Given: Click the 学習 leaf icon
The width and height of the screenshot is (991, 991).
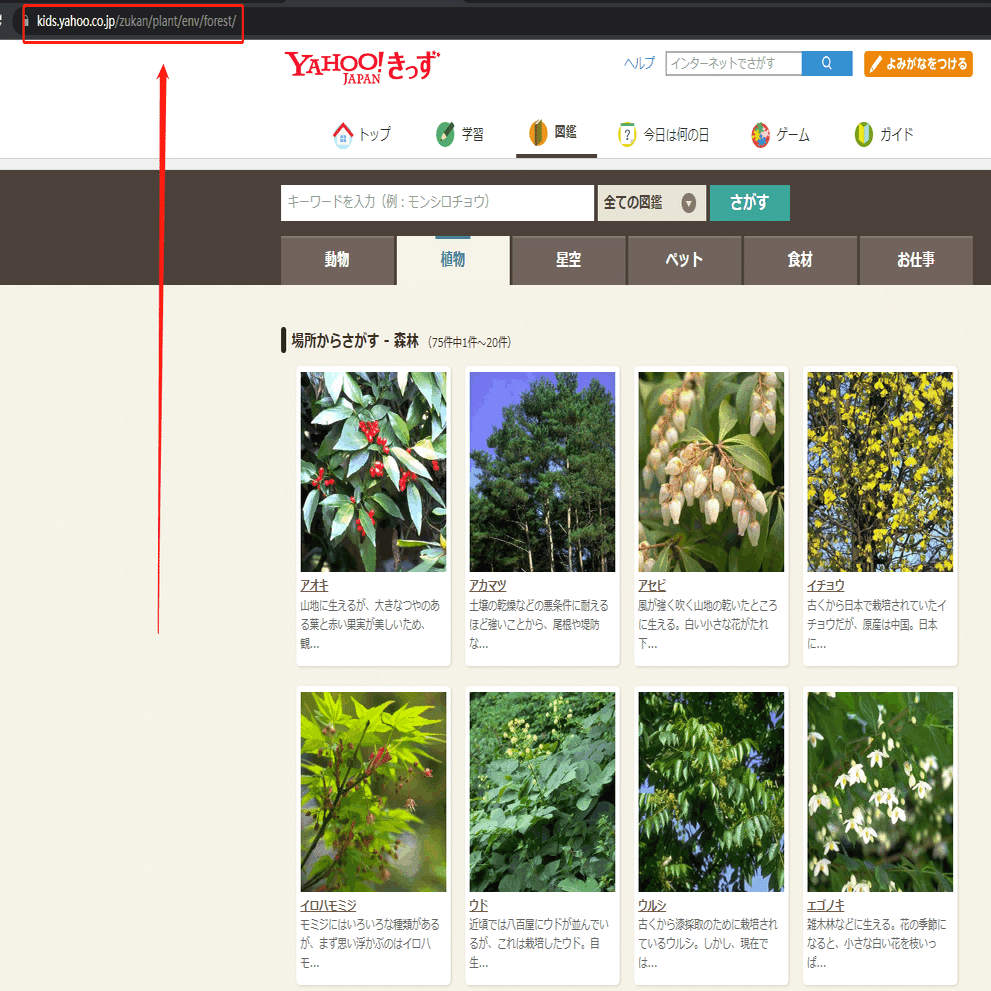Looking at the screenshot, I should click(x=444, y=132).
